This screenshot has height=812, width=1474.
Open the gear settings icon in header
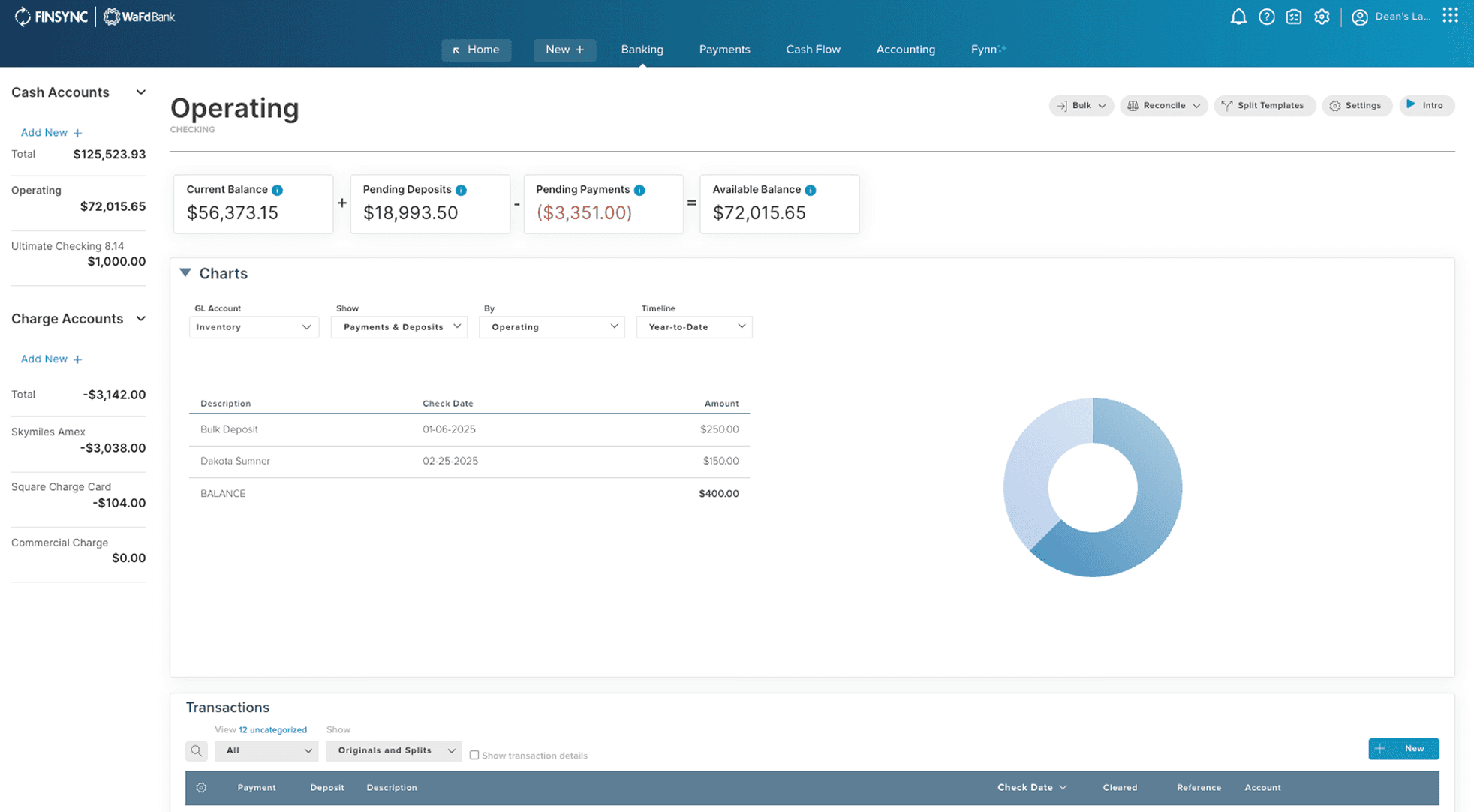tap(1322, 17)
